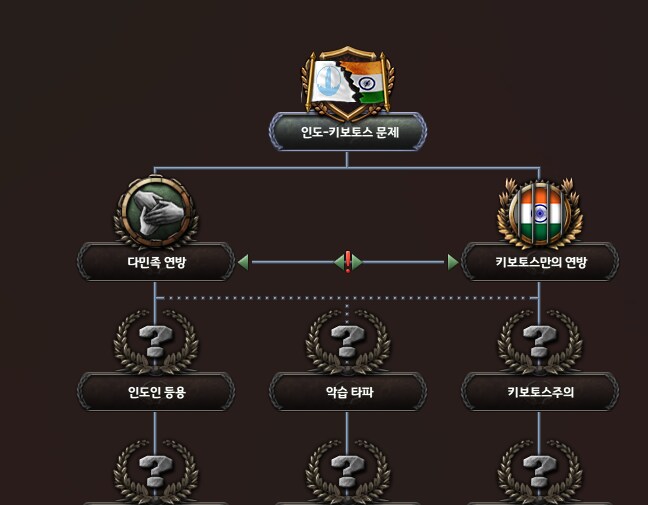
Task: Click the hidden focus icon below 악습 타파
Action: coord(348,472)
